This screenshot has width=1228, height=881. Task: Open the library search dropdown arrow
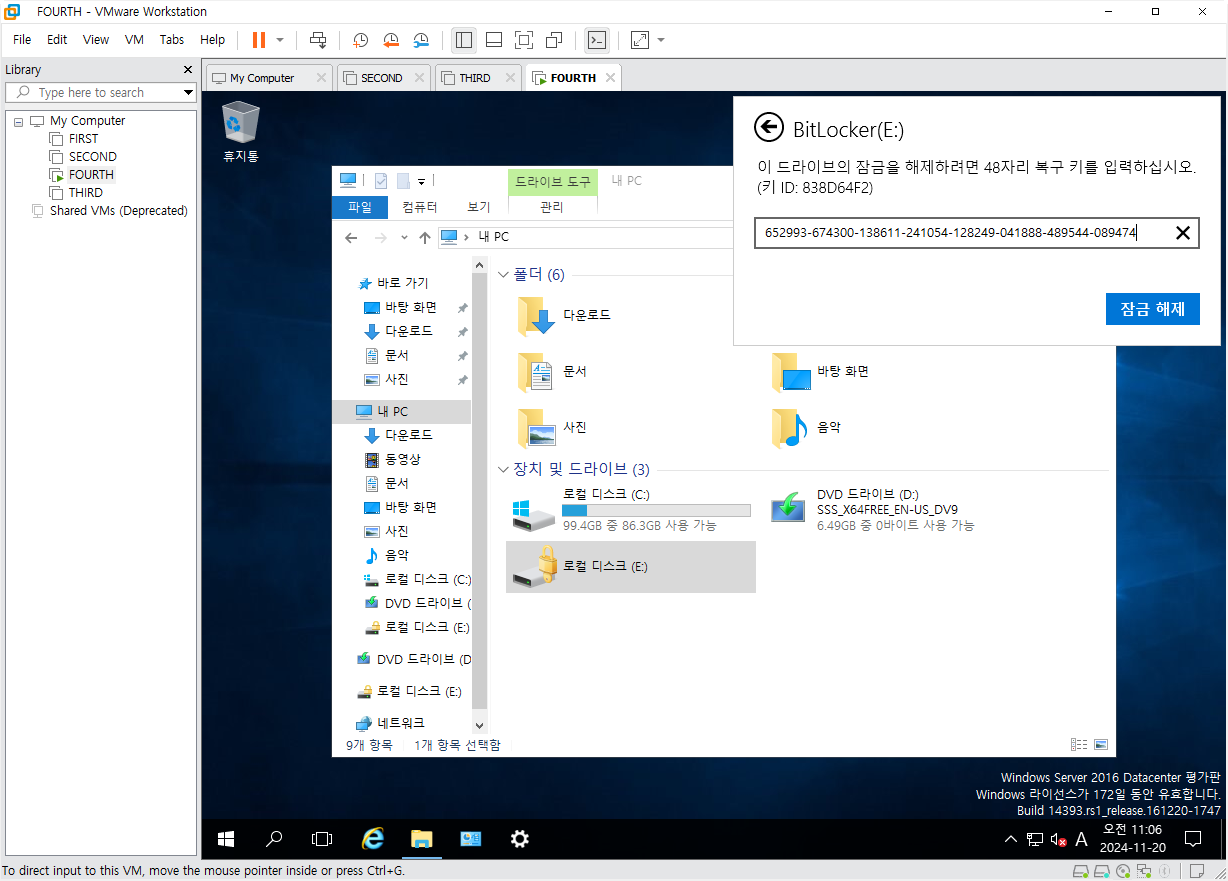(188, 92)
